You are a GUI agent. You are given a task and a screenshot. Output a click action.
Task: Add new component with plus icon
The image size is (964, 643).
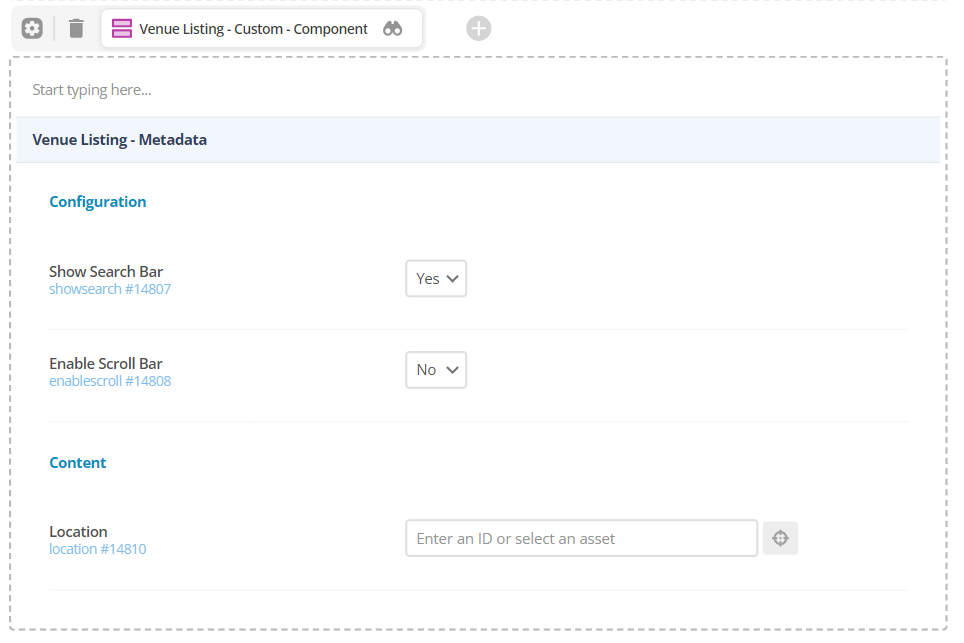[x=478, y=28]
